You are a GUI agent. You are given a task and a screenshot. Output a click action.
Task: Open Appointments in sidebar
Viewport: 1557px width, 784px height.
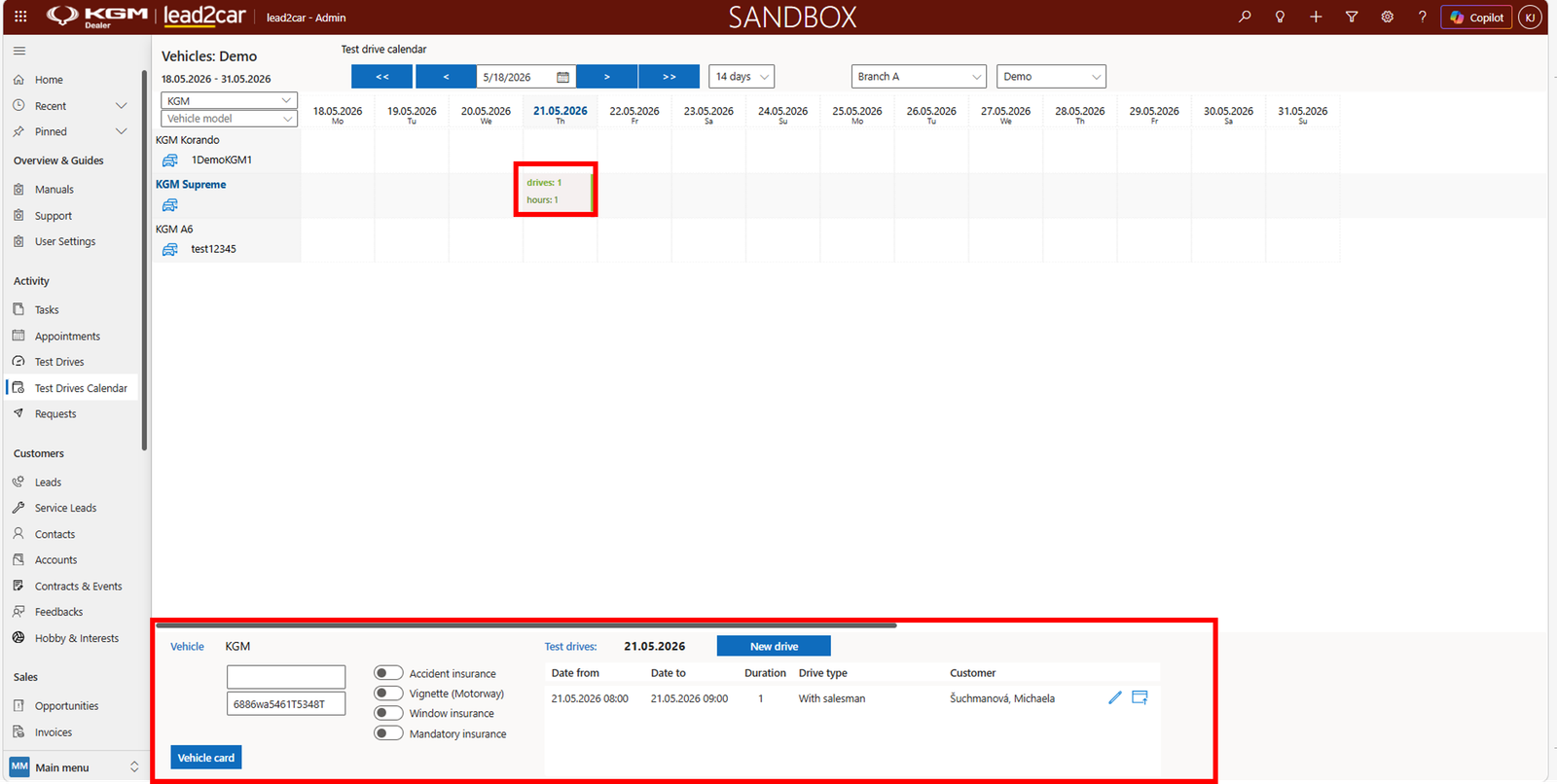tap(67, 337)
